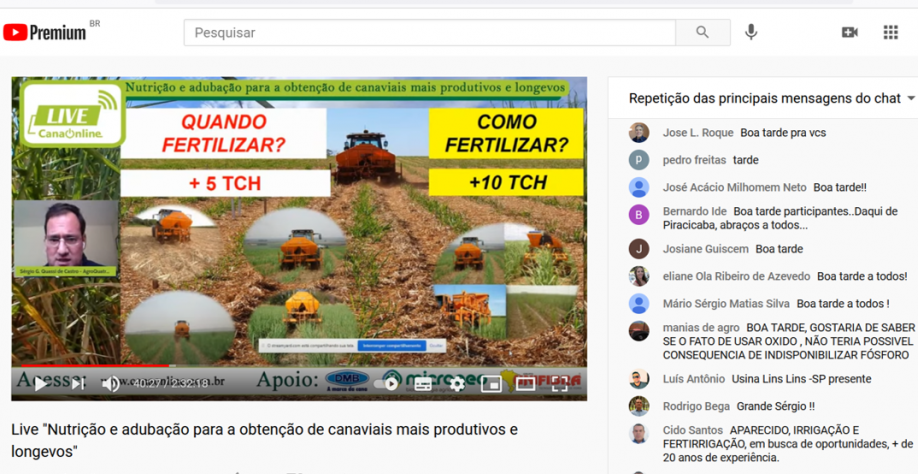The image size is (918, 474).
Task: Toggle the autoplay switch
Action: 386,383
